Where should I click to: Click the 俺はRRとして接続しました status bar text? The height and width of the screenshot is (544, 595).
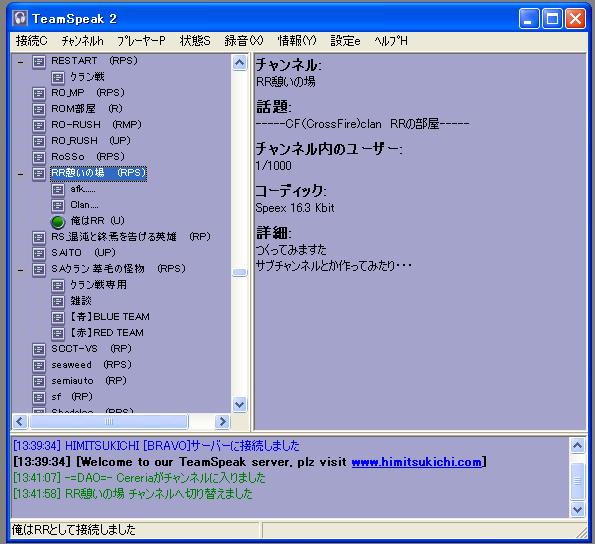[x=73, y=530]
